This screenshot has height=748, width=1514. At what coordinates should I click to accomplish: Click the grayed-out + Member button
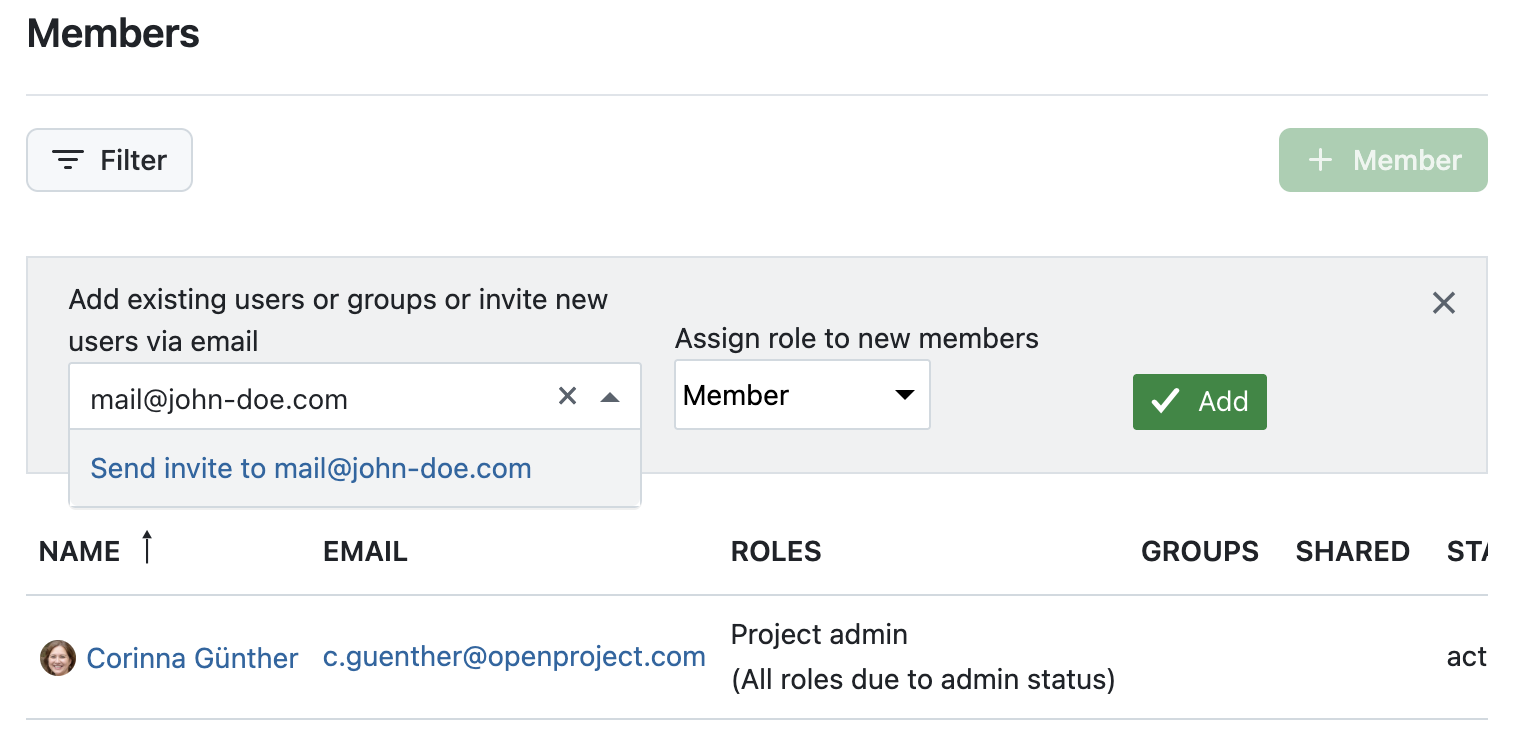(1383, 159)
